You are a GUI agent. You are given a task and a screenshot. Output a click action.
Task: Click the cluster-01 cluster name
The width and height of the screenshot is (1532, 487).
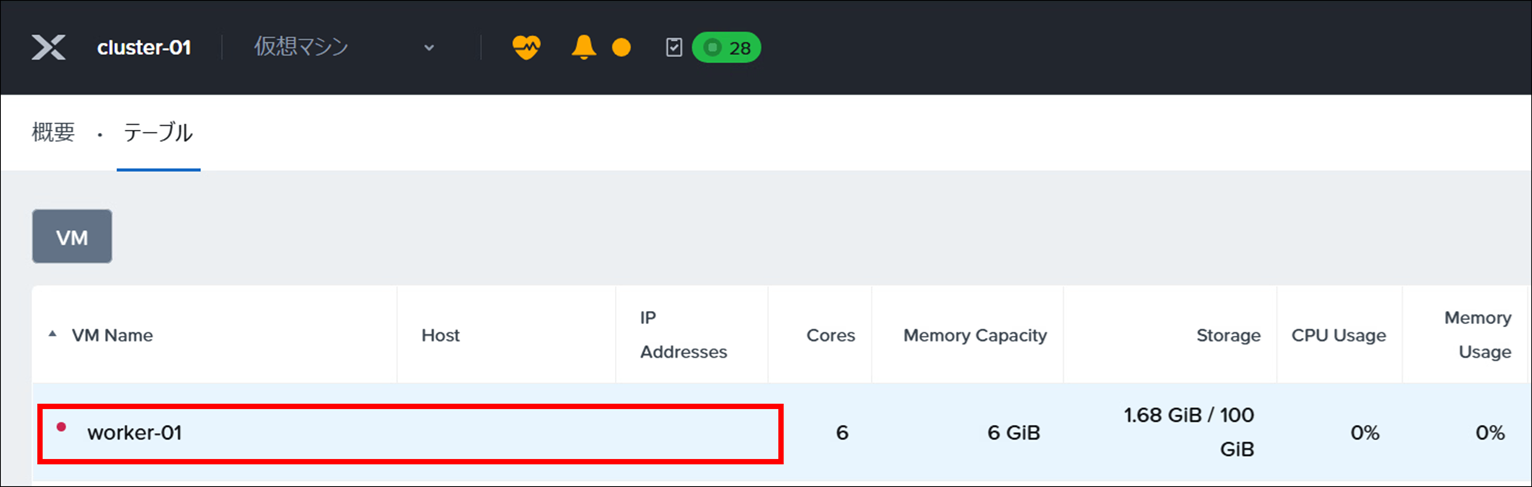(x=144, y=47)
